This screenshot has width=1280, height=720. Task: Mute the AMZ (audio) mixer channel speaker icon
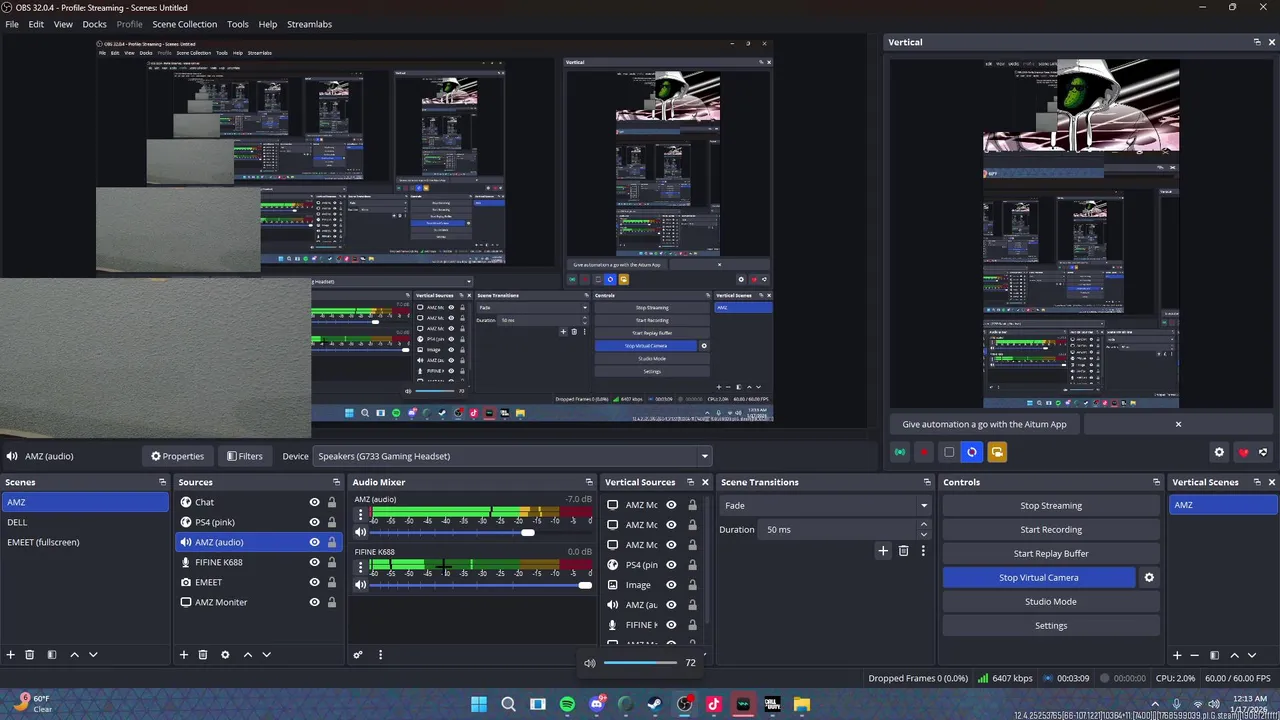click(361, 532)
